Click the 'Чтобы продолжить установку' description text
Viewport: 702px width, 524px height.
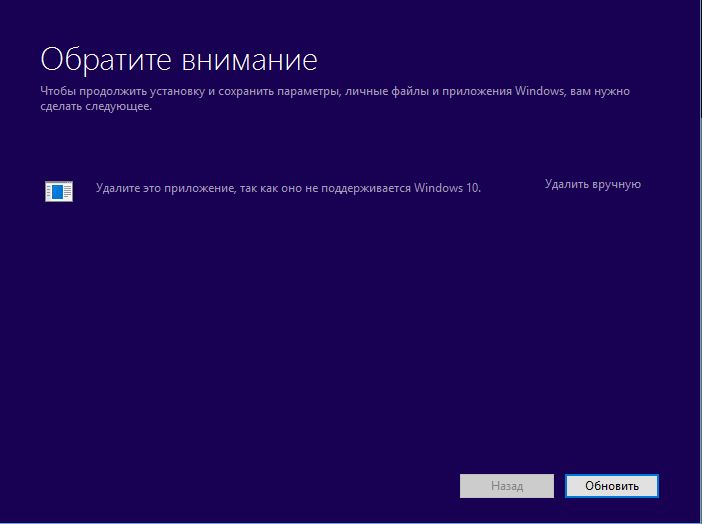[335, 99]
